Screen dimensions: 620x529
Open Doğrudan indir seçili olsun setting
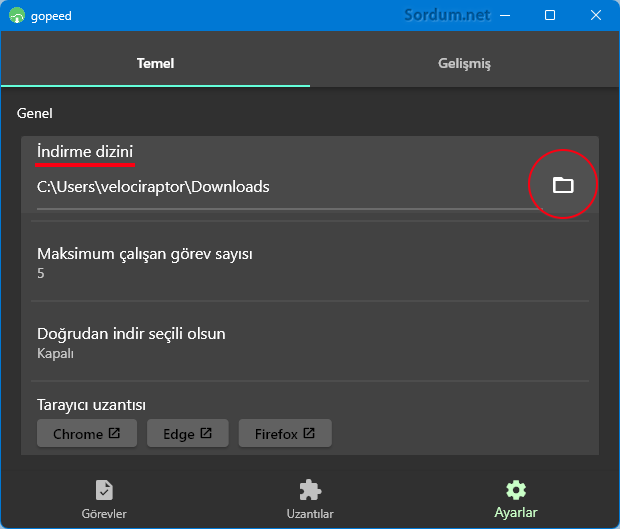click(310, 342)
